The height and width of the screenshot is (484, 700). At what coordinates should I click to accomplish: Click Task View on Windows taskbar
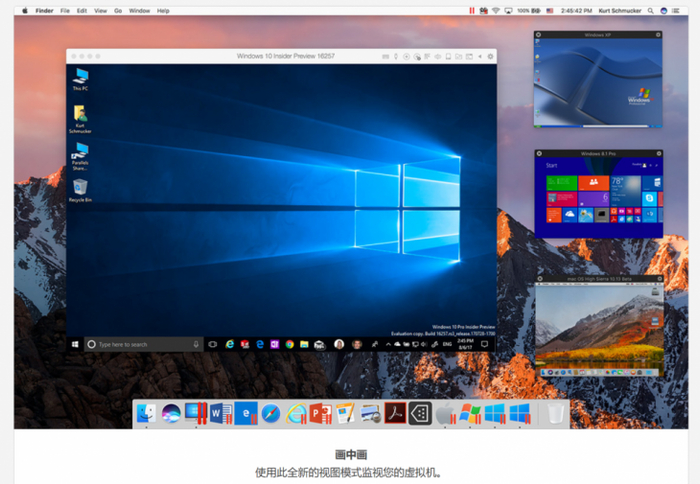(213, 344)
